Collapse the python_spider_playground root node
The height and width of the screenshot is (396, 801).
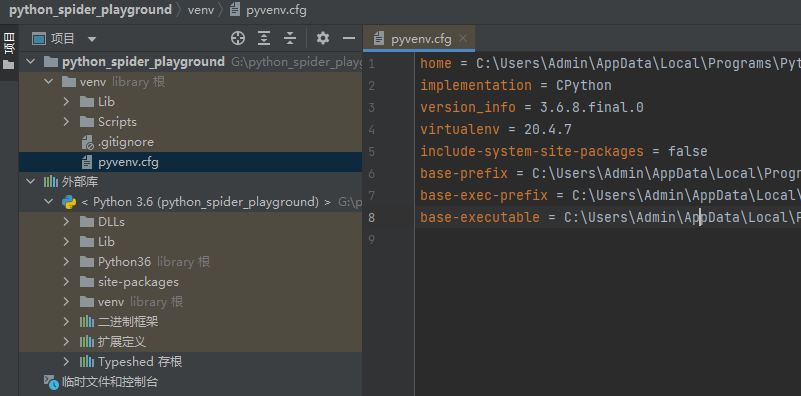click(x=31, y=62)
